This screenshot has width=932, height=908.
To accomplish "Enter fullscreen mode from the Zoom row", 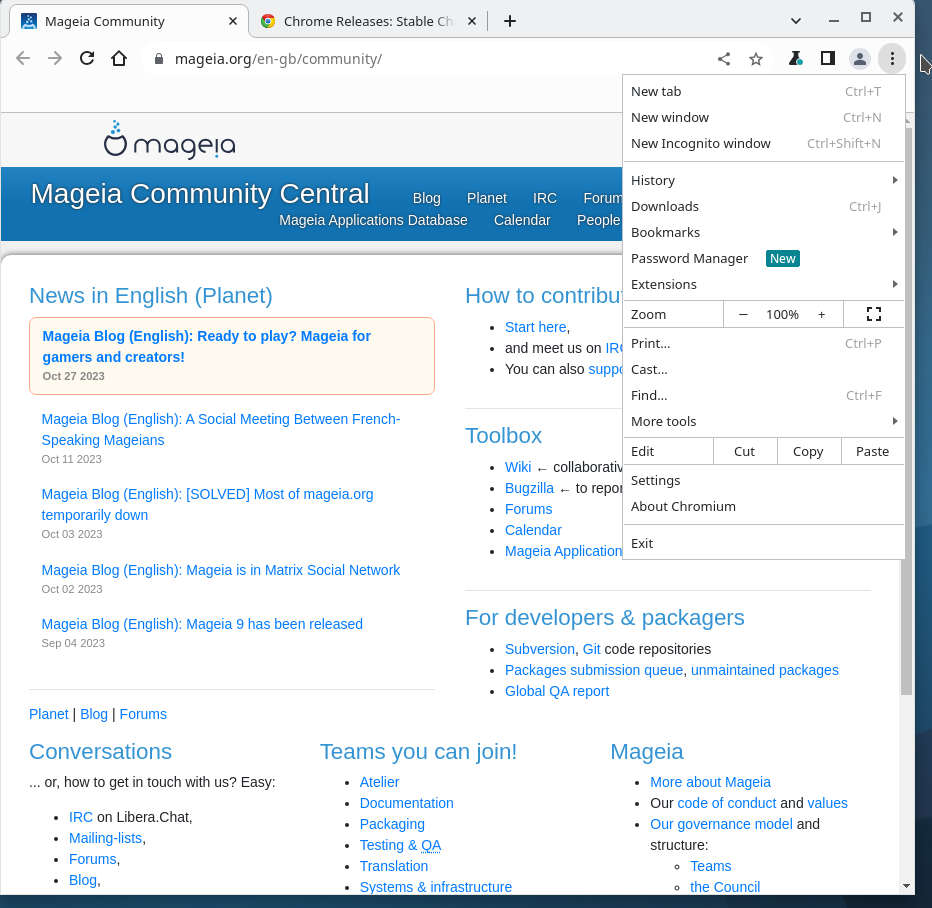I will pos(874,314).
